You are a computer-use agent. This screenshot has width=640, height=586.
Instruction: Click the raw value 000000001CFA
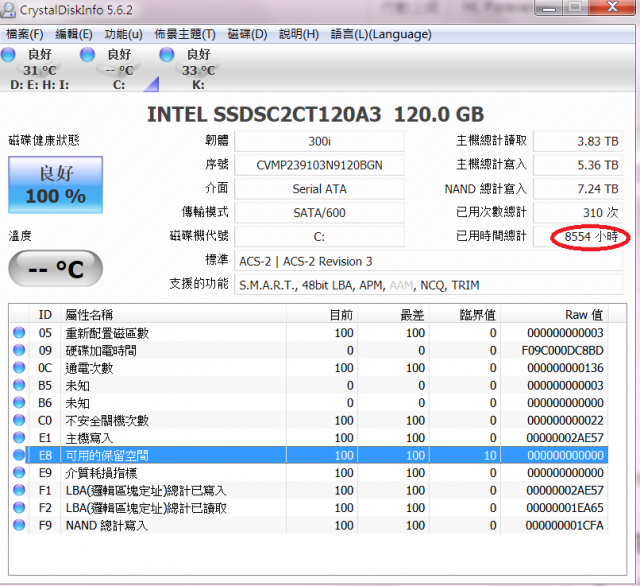point(564,525)
